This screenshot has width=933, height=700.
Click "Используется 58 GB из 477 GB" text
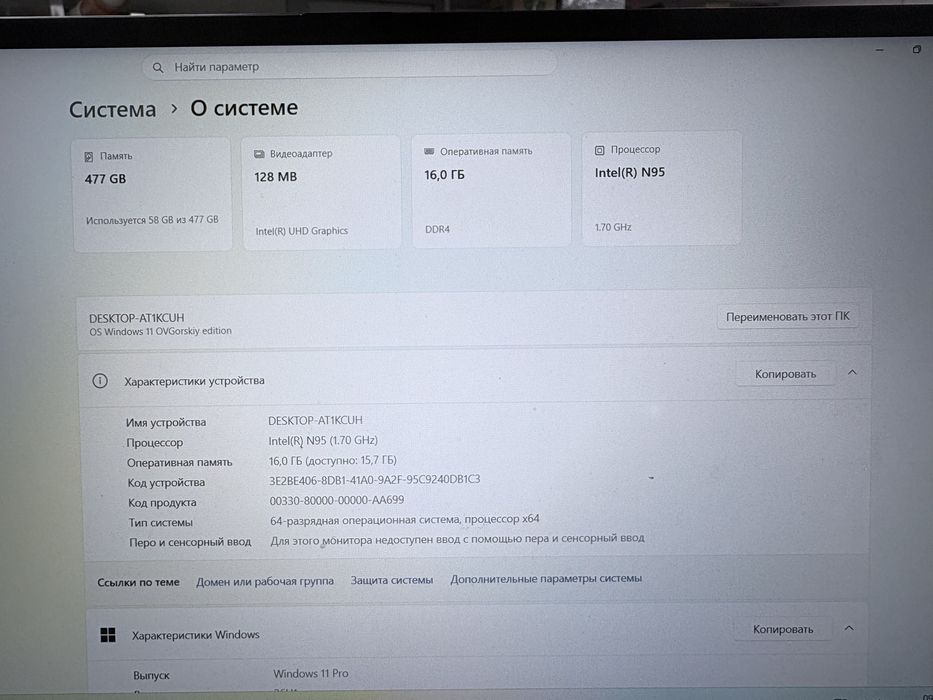(152, 220)
